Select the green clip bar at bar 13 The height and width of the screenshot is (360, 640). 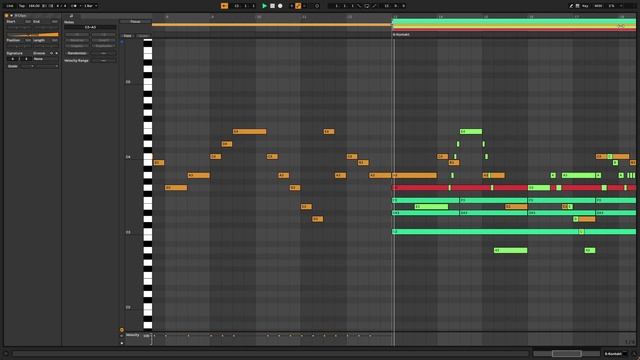[514, 21]
